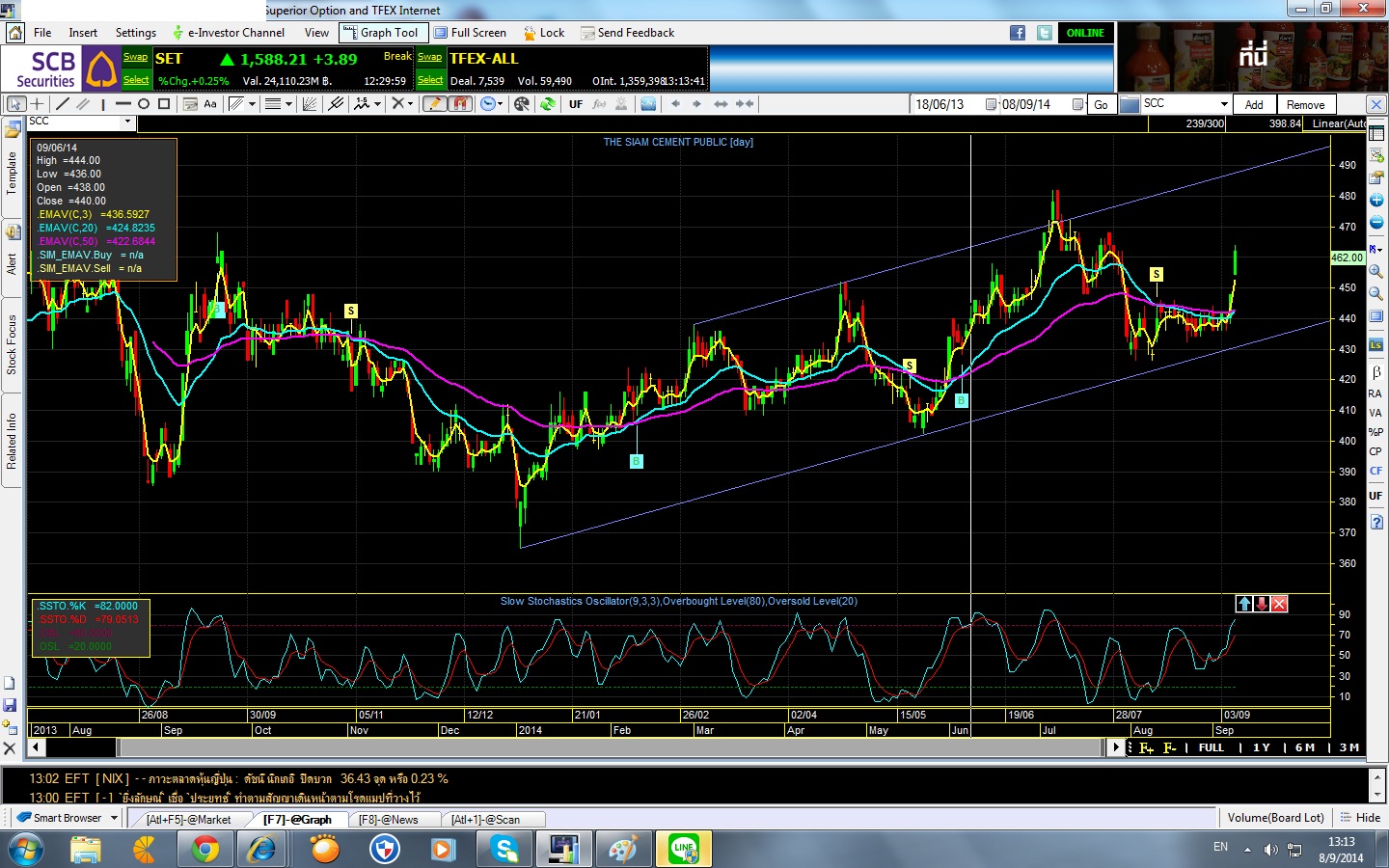This screenshot has height=868, width=1389.
Task: Open the File menu
Action: click(42, 33)
